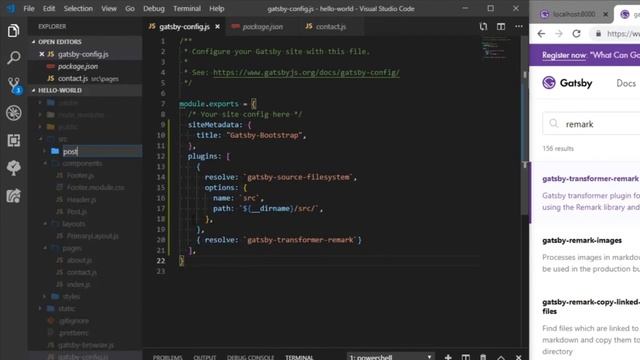The width and height of the screenshot is (640, 360).
Task: Expand the styles folder
Action: tap(44, 296)
